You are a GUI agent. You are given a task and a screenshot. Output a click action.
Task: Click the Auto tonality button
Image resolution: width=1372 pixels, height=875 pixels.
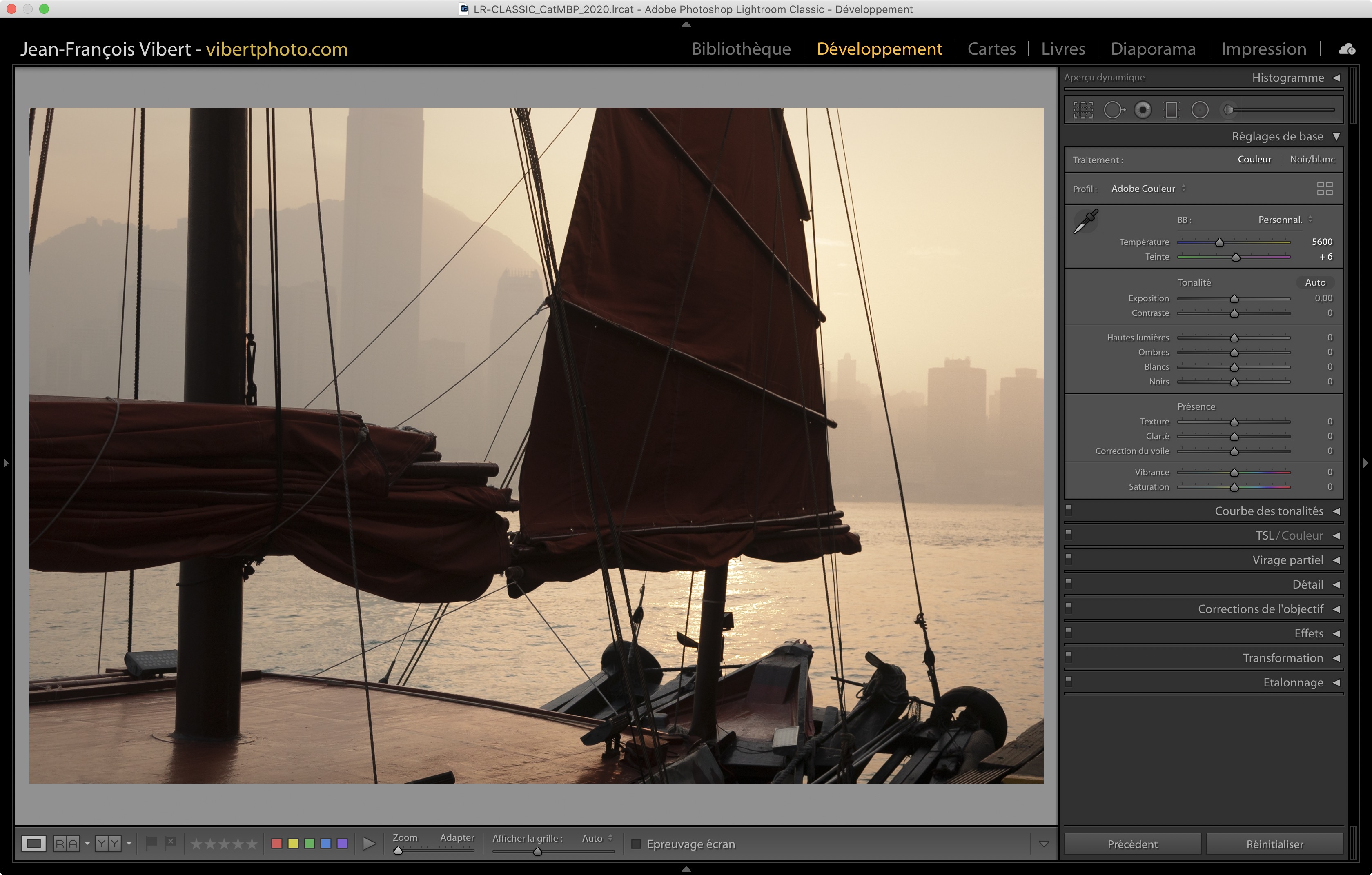click(x=1315, y=282)
